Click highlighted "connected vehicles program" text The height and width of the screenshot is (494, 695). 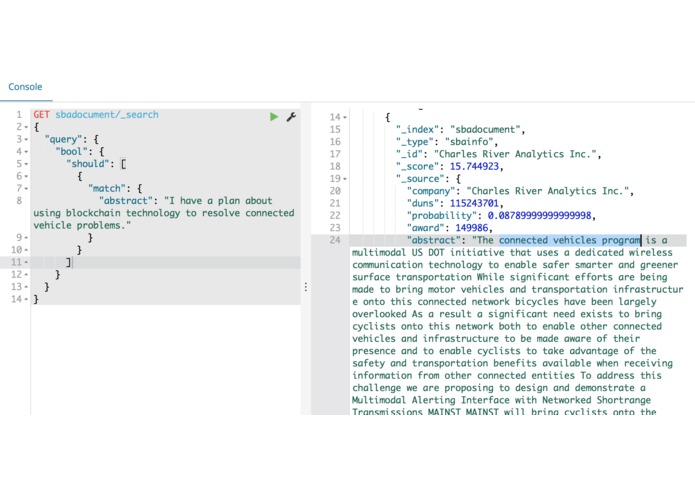[x=570, y=240]
